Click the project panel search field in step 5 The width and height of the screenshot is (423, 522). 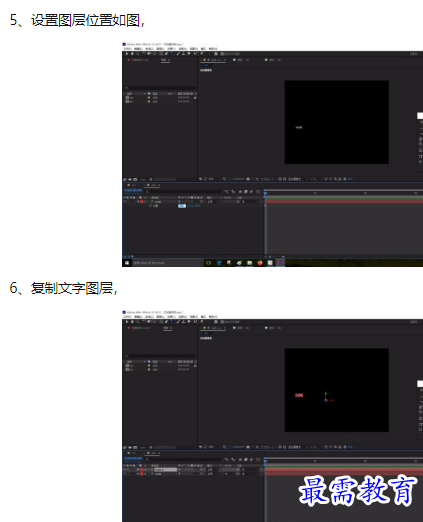click(160, 88)
